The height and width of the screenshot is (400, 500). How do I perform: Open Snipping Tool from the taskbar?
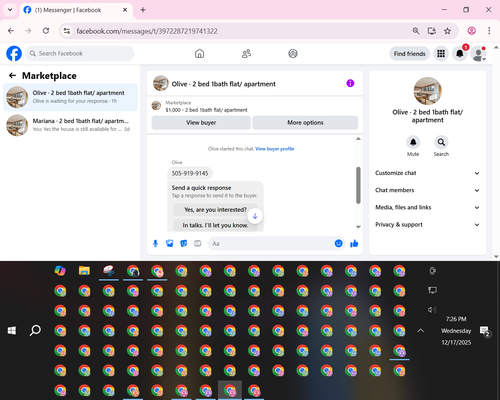[x=109, y=271]
